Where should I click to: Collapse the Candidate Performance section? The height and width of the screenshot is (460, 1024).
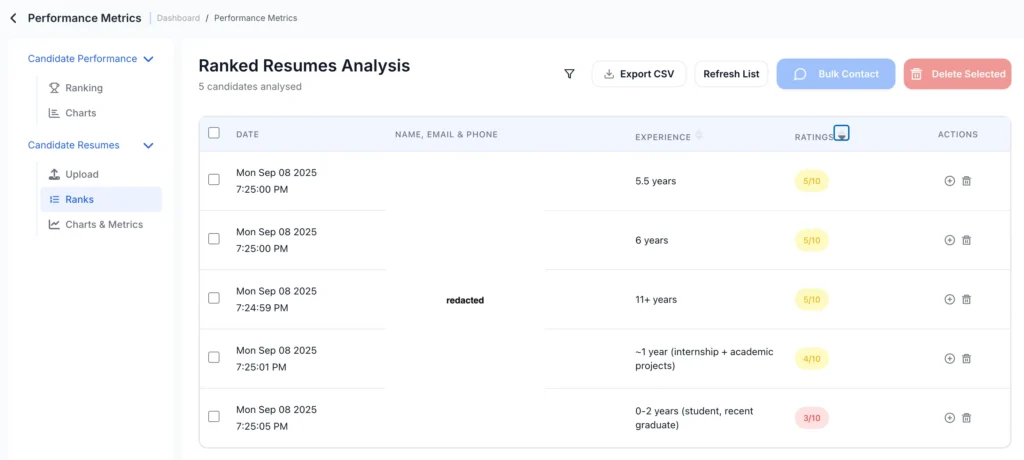pyautogui.click(x=148, y=59)
